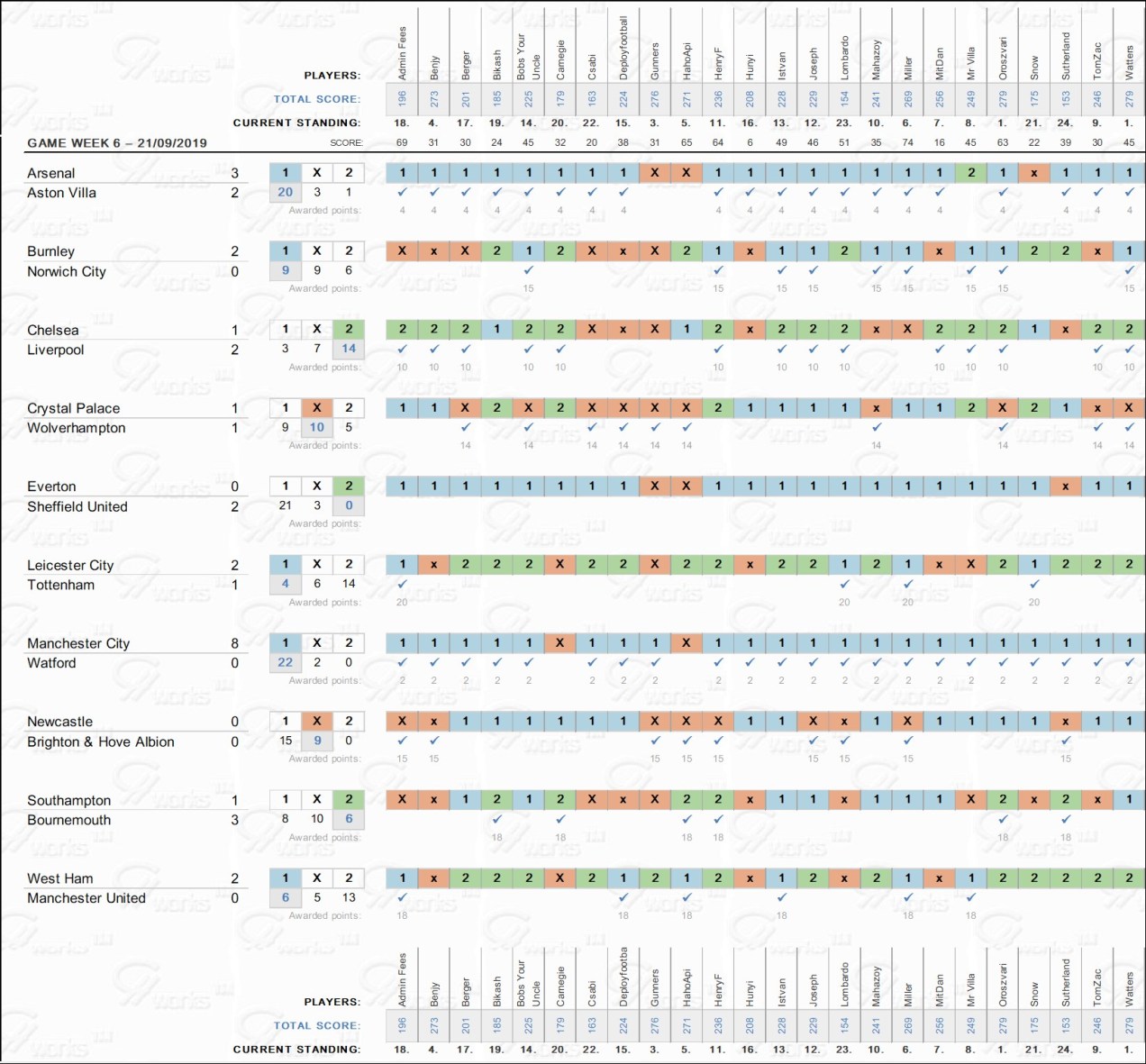Select the blue 1 outcome for Leicester match
The width and height of the screenshot is (1146, 1064).
(x=286, y=565)
